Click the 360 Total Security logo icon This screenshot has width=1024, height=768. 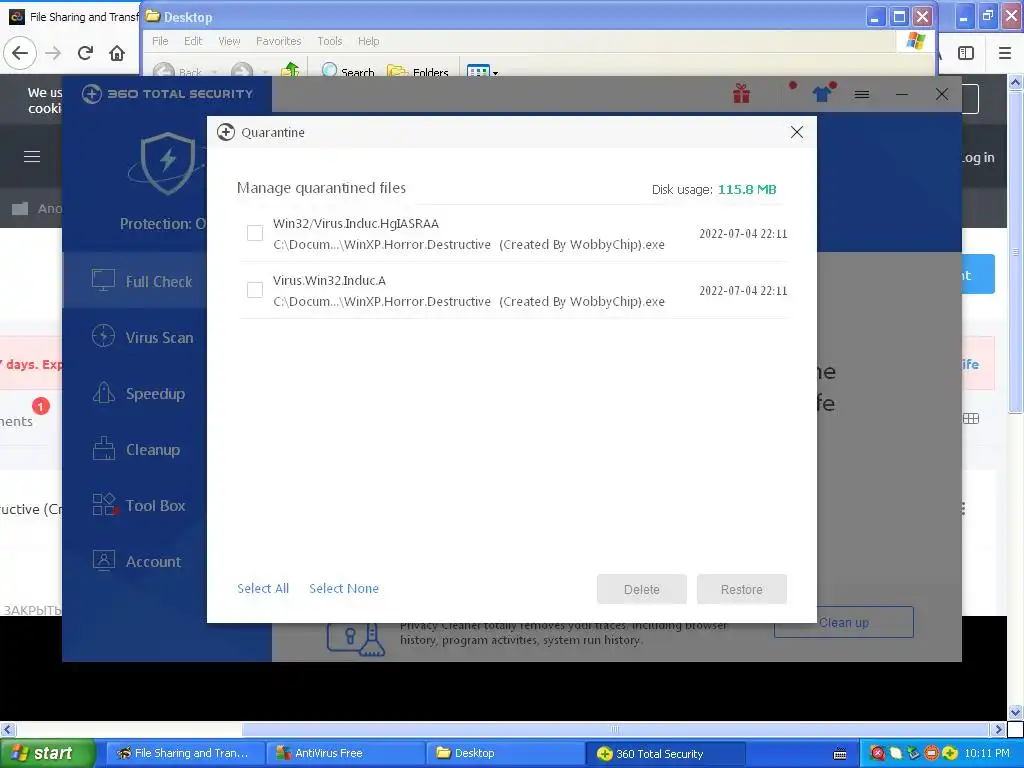92,94
